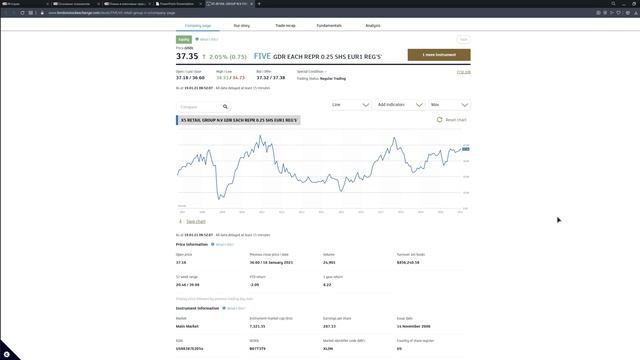
Task: Click the padlock icon in the address bar
Action: [42, 13]
